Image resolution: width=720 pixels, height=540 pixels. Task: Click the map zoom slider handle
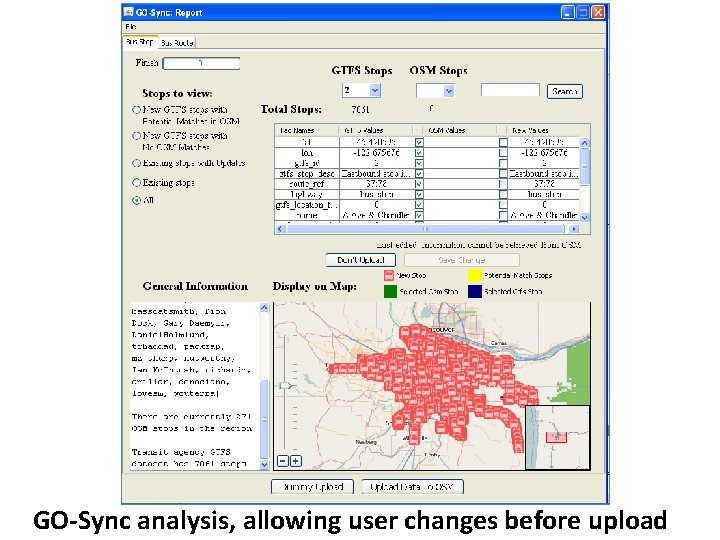(x=286, y=386)
